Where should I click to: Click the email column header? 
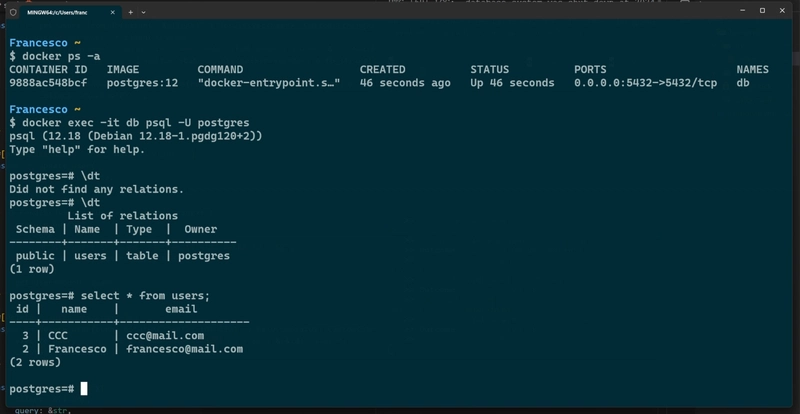[181, 309]
